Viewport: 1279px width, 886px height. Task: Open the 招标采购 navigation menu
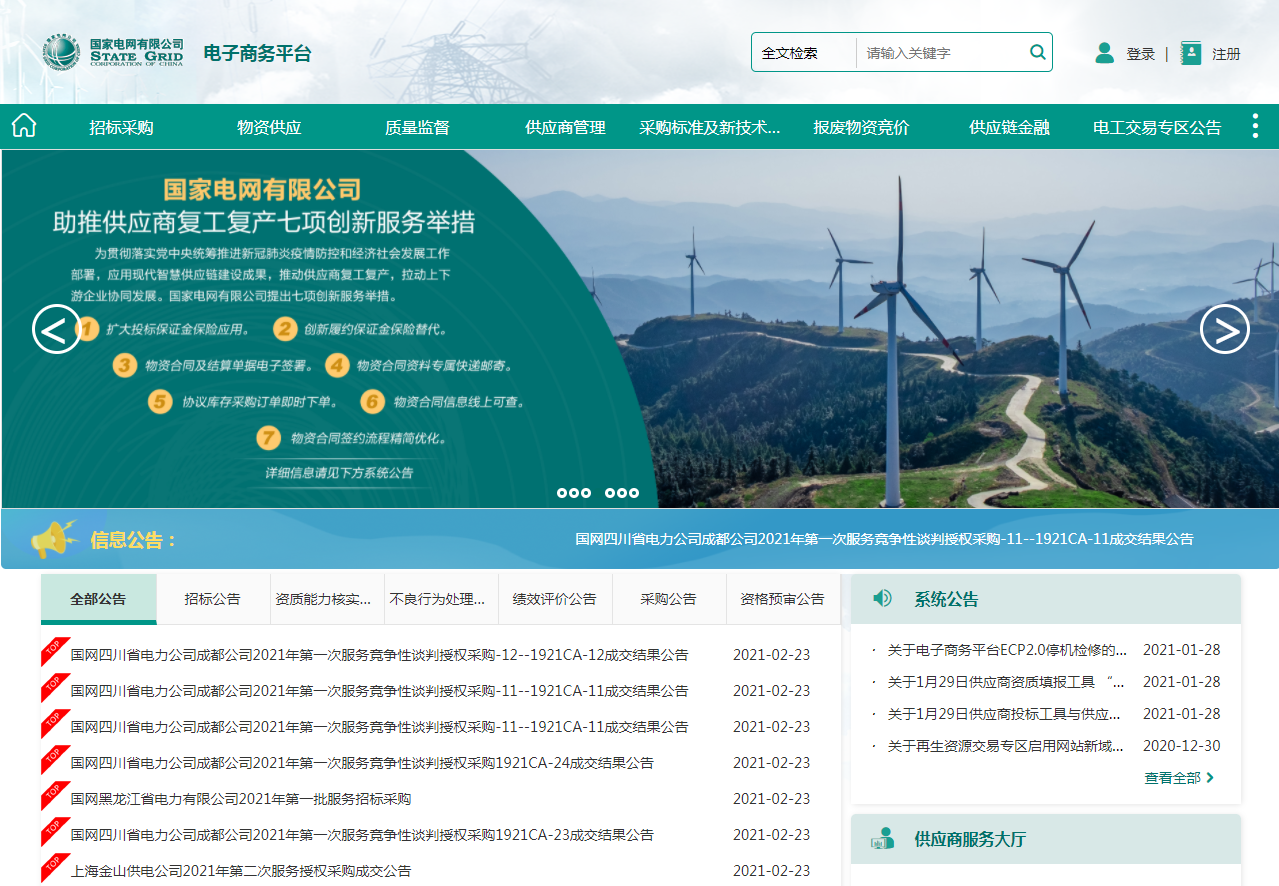click(121, 128)
